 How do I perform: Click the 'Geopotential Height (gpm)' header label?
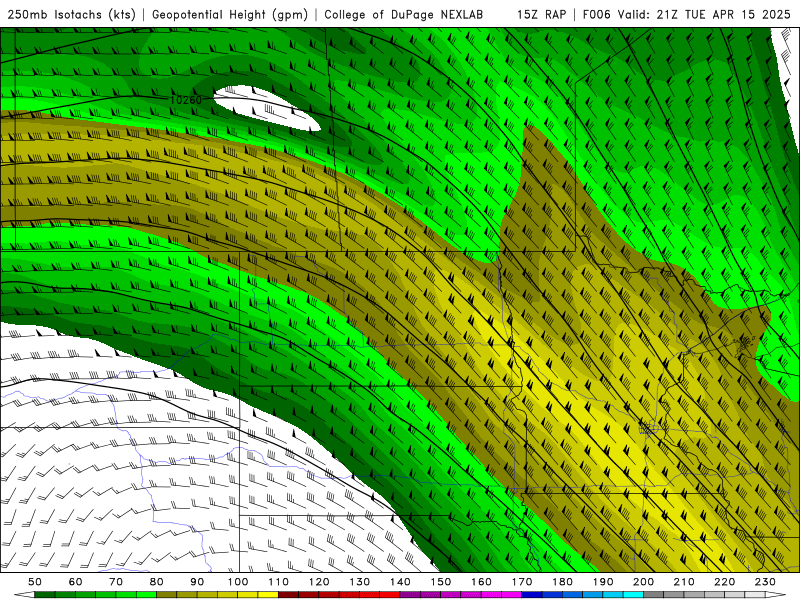coord(230,14)
